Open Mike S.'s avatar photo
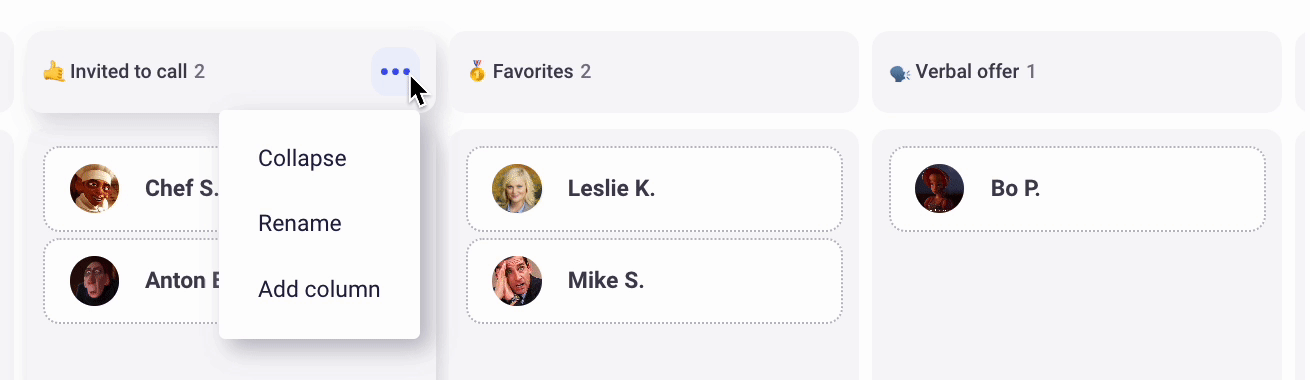 point(517,281)
